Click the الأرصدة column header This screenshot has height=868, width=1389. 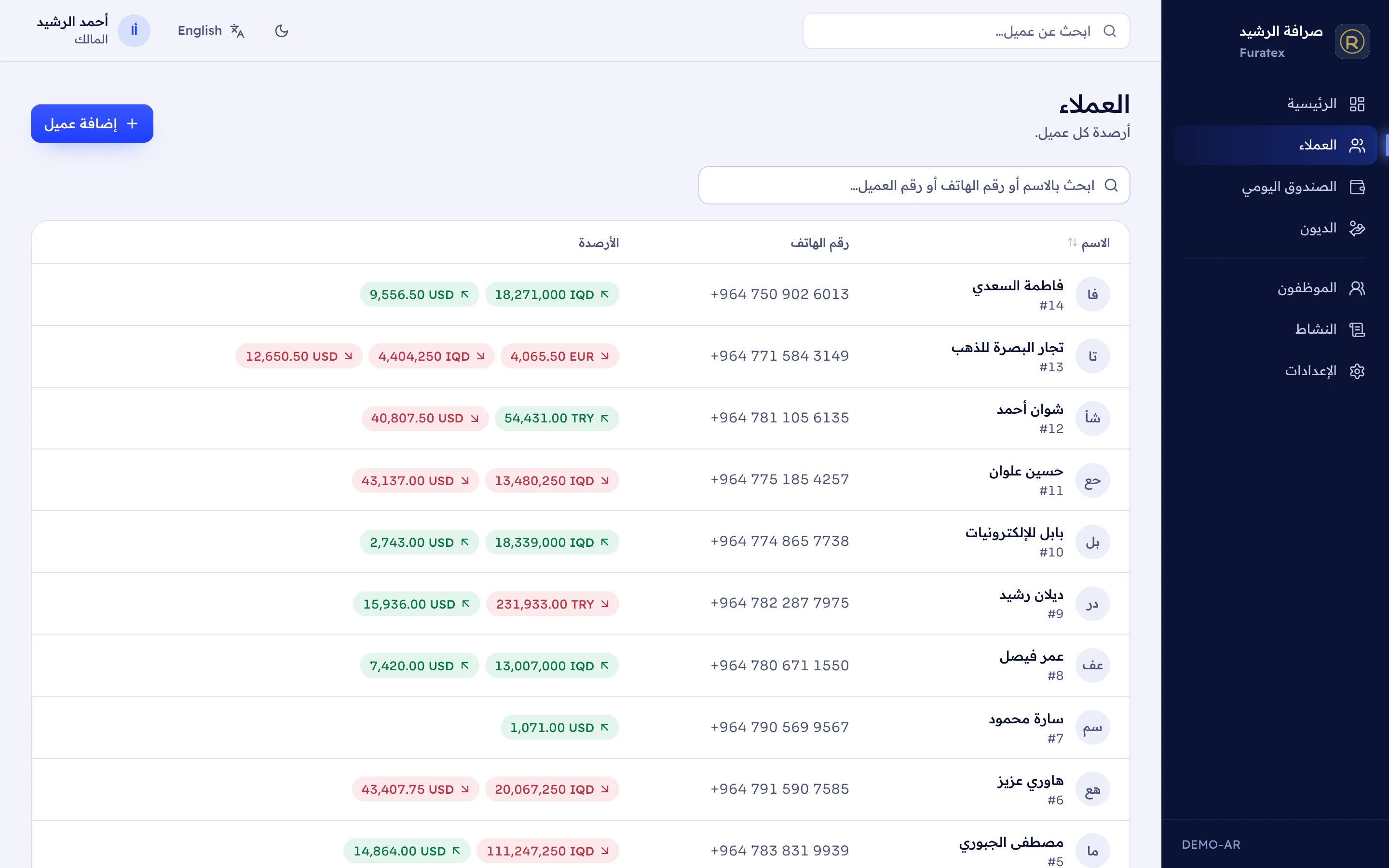pos(599,243)
